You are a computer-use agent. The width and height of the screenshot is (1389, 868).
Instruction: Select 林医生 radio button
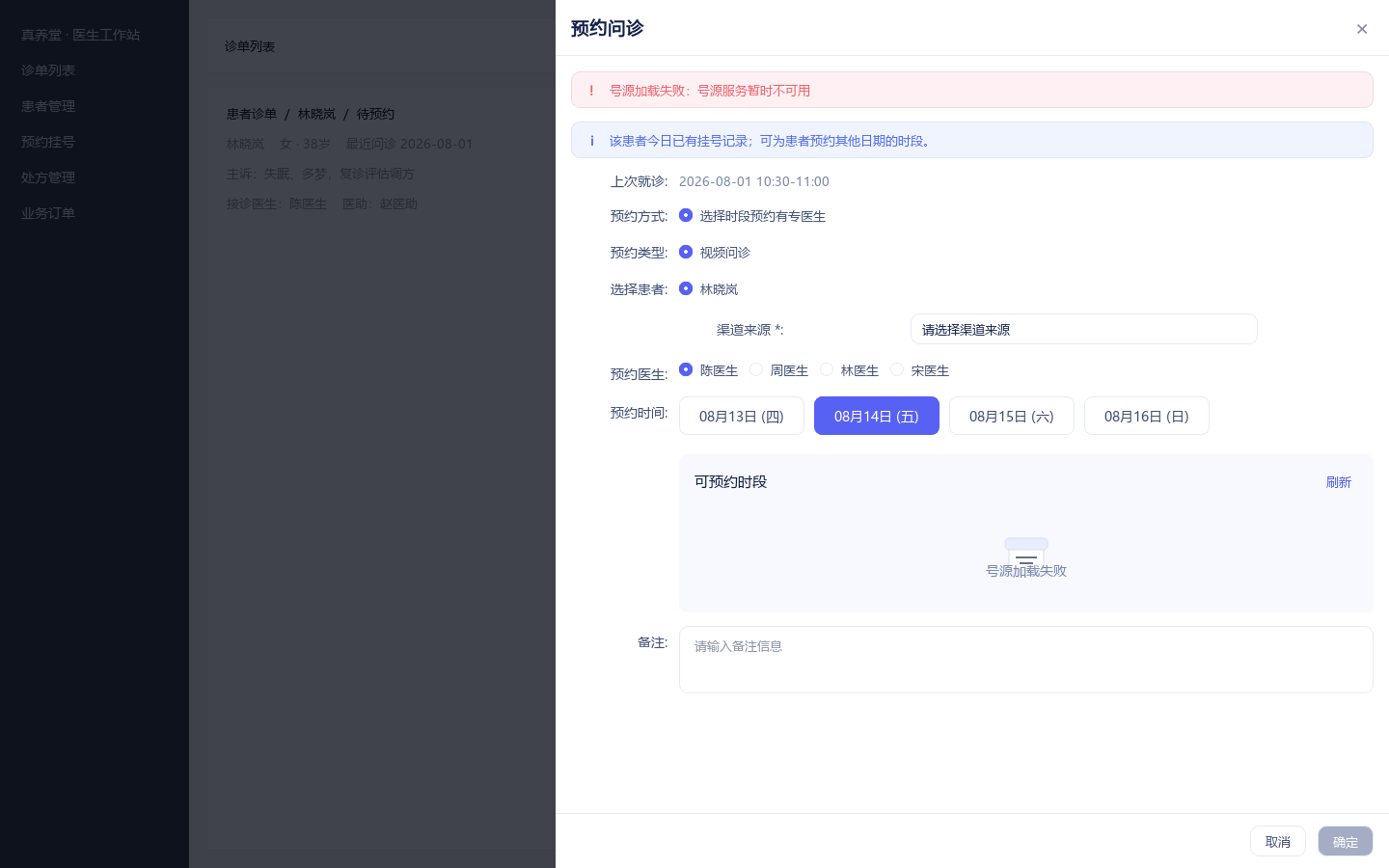pyautogui.click(x=827, y=369)
